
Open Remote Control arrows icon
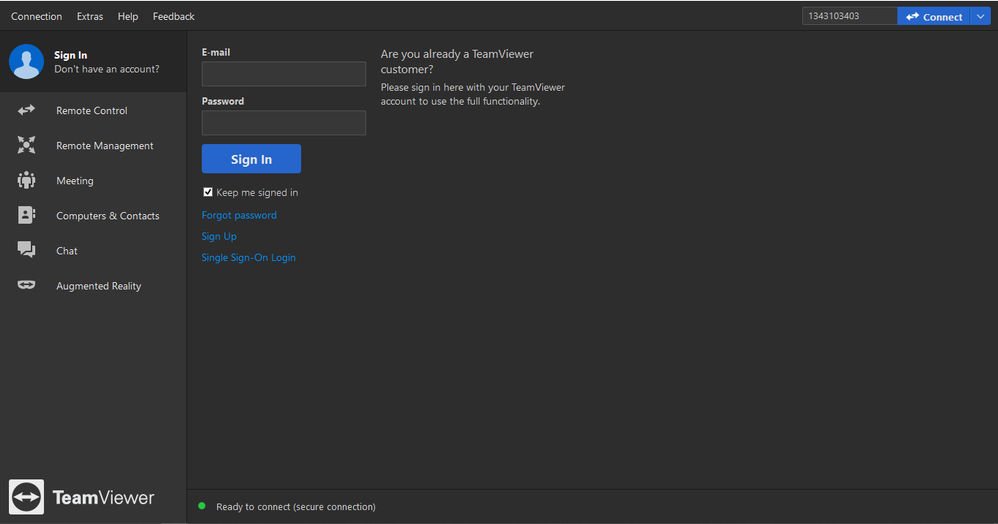[x=26, y=110]
